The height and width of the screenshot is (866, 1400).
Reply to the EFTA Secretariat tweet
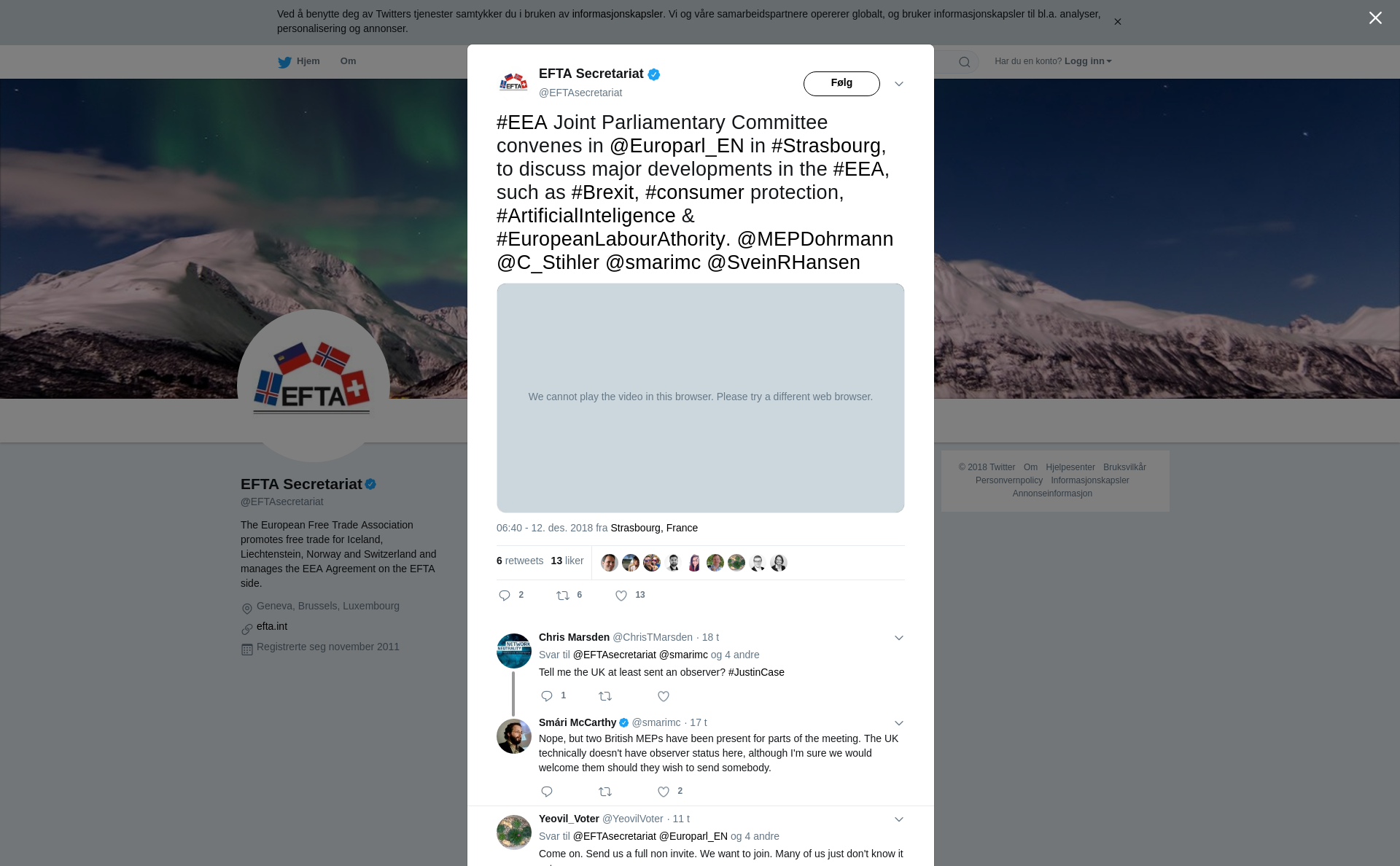pos(505,596)
